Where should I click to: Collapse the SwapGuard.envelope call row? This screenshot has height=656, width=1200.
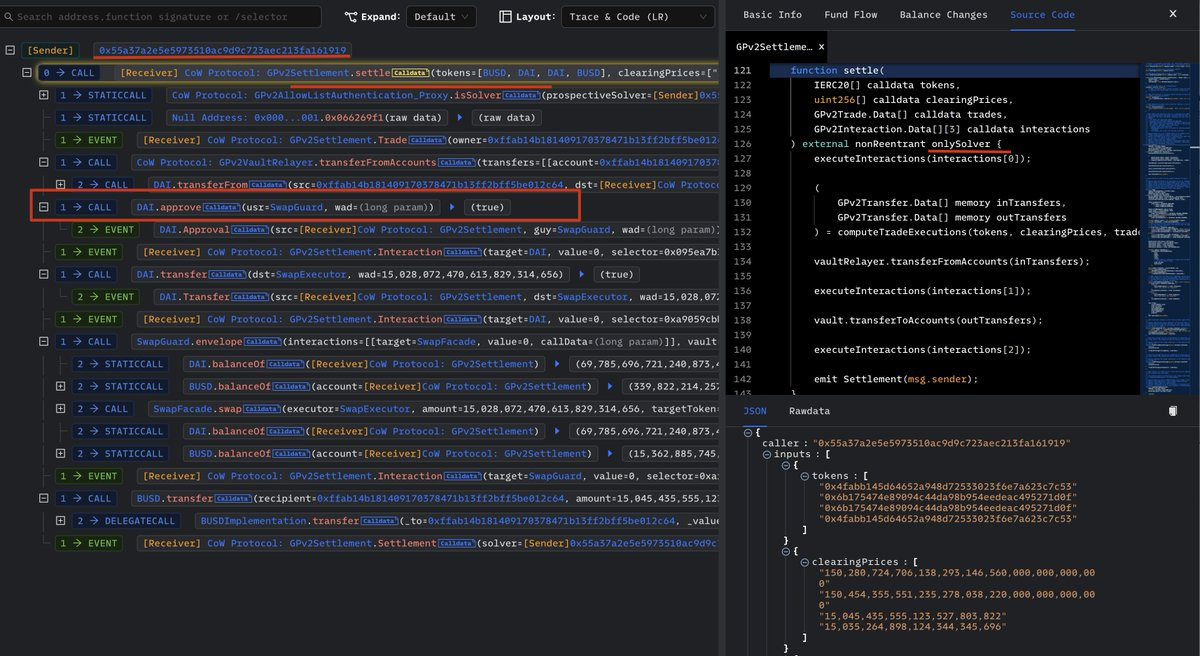tap(44, 341)
